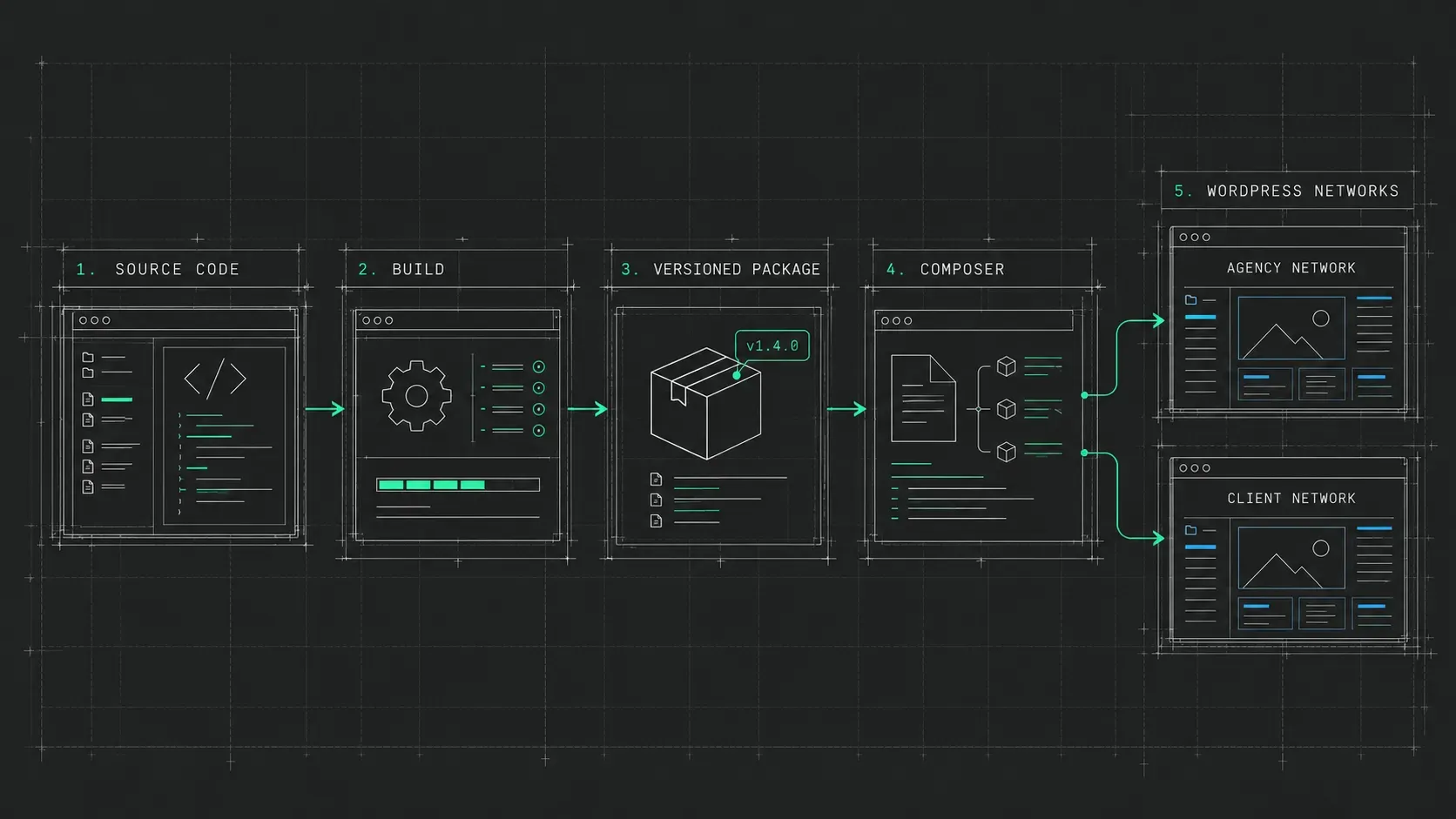Click the "1. SOURCE CODE" label
Image resolution: width=1456 pixels, height=819 pixels.
point(158,269)
